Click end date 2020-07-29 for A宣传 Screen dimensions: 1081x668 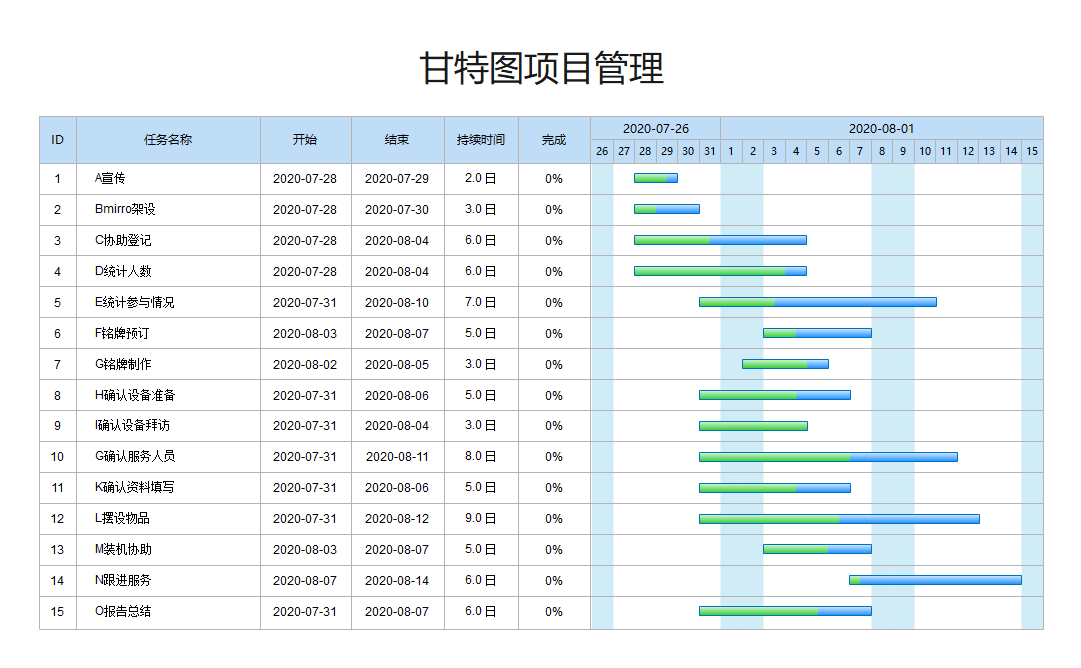click(397, 179)
